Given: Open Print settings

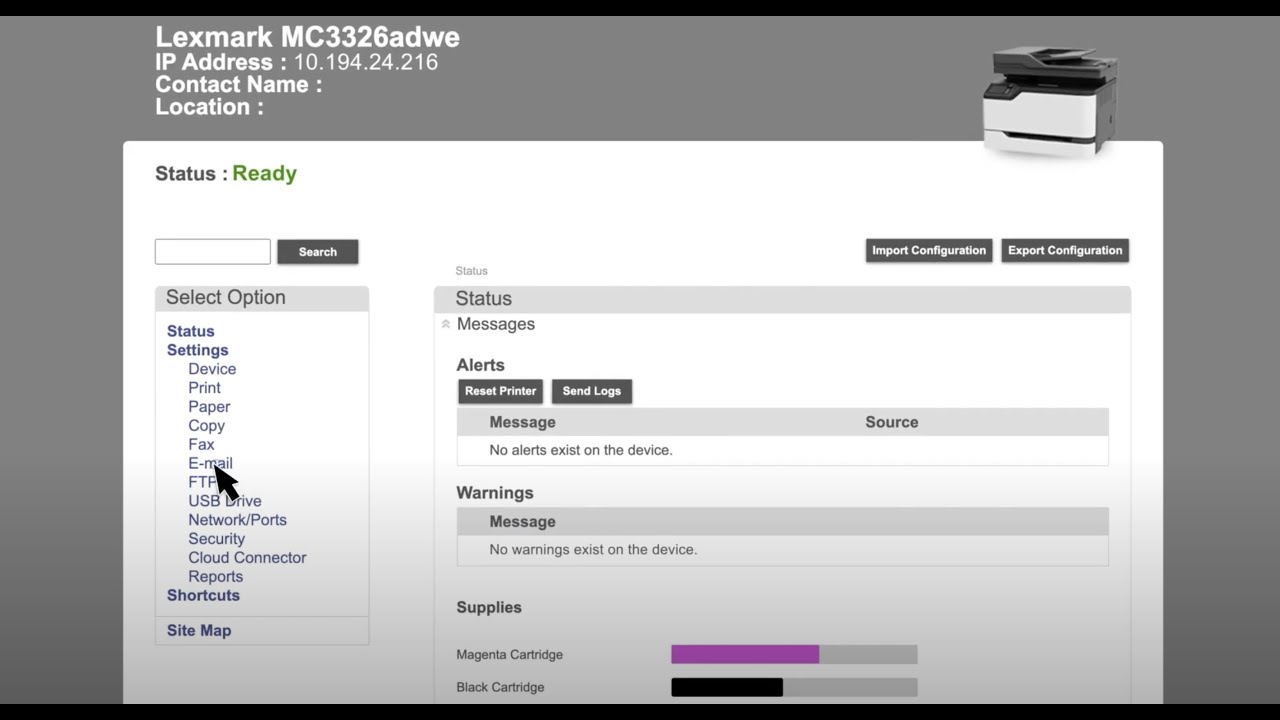Looking at the screenshot, I should [x=205, y=388].
